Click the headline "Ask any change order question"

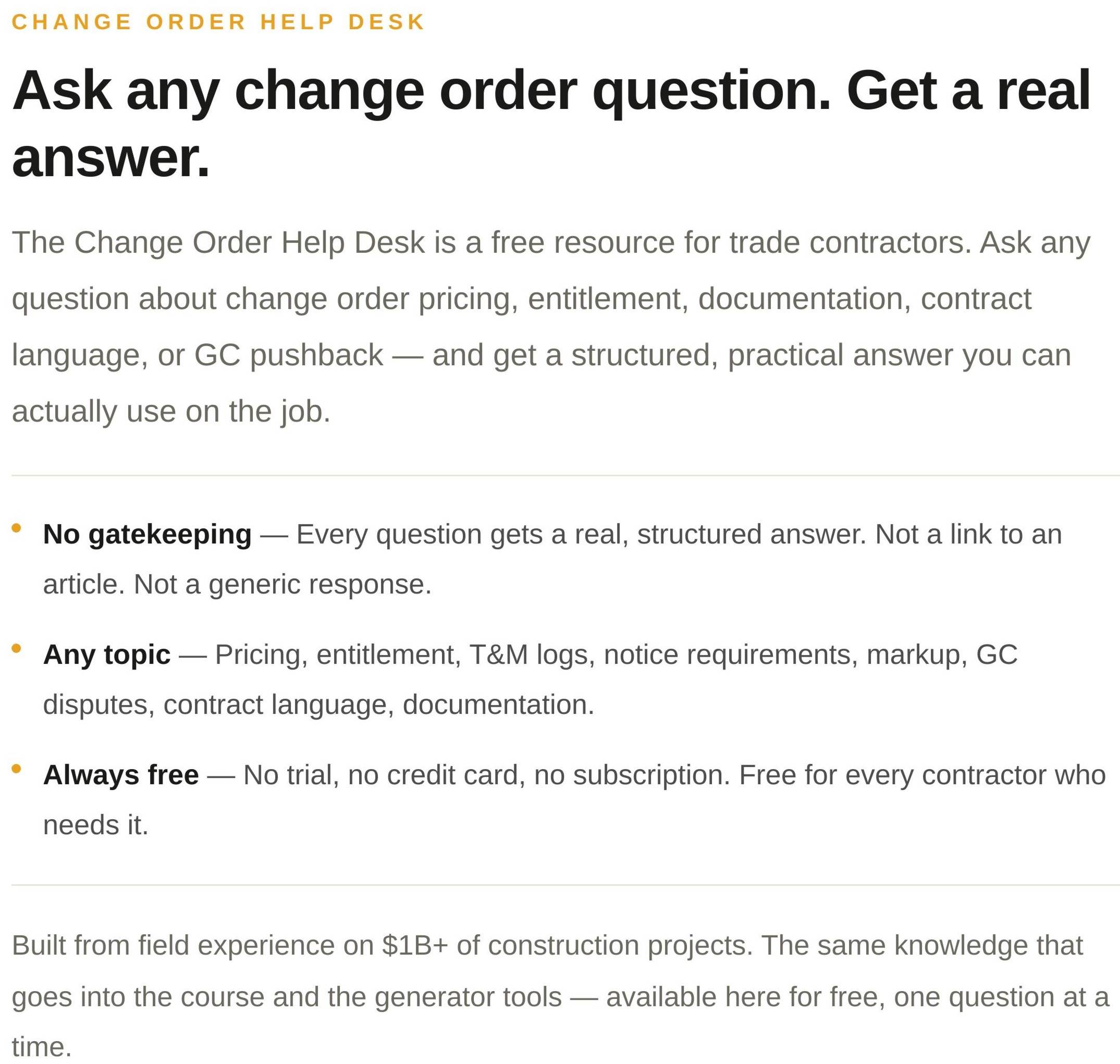tap(420, 91)
